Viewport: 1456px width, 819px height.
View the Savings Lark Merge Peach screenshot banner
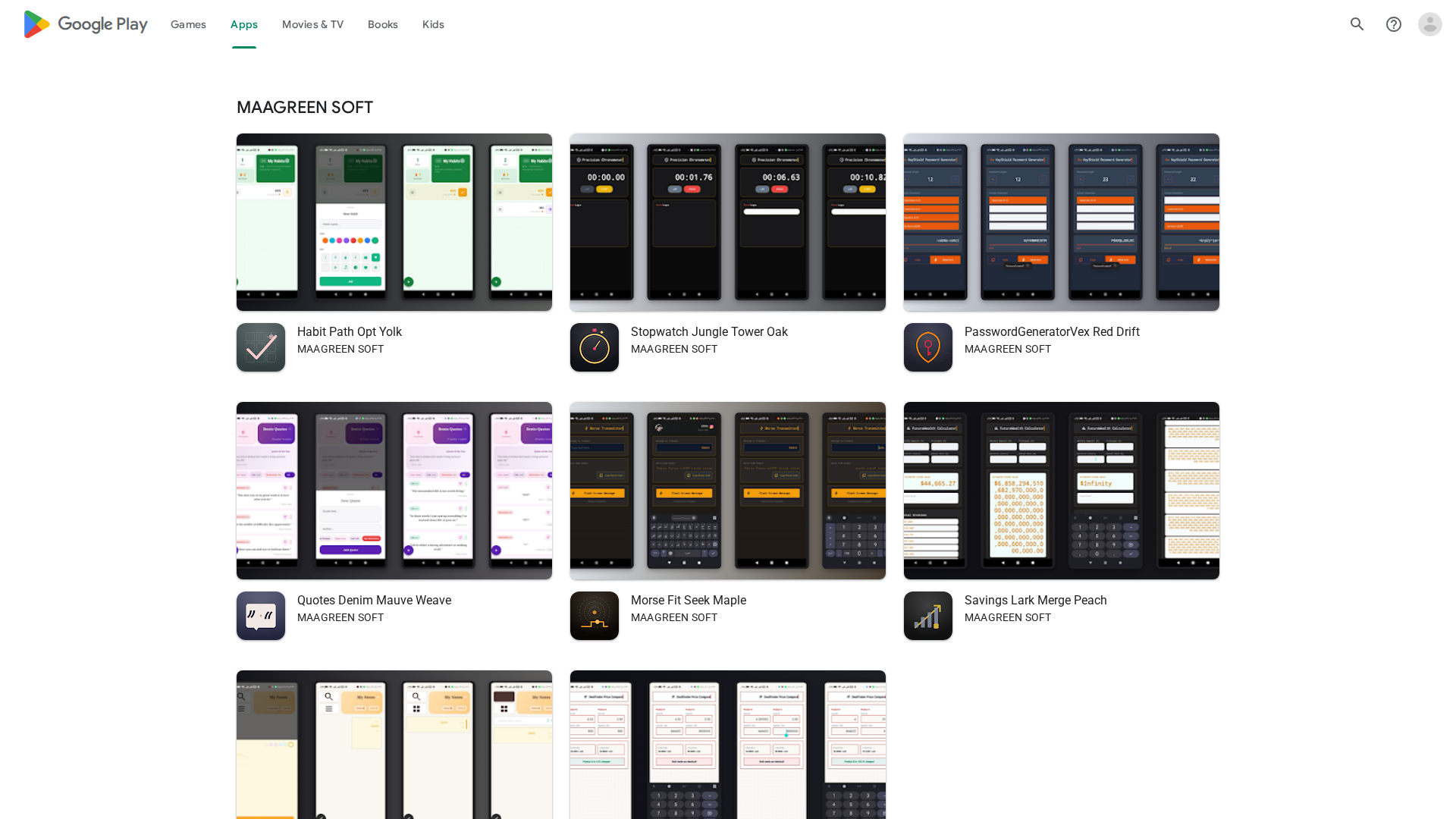tap(1062, 491)
